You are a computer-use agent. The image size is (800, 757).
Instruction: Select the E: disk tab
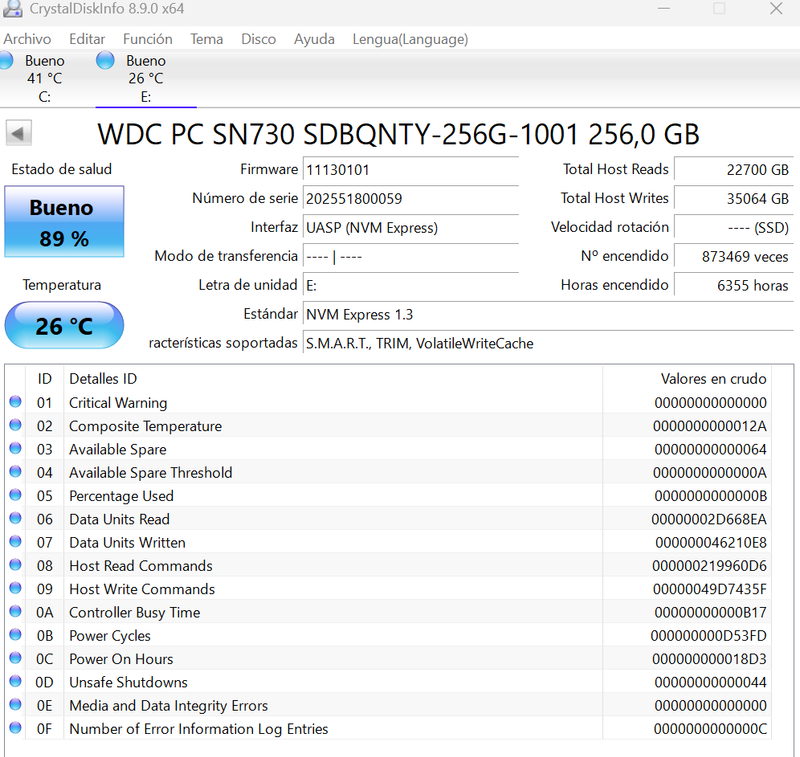click(x=146, y=79)
